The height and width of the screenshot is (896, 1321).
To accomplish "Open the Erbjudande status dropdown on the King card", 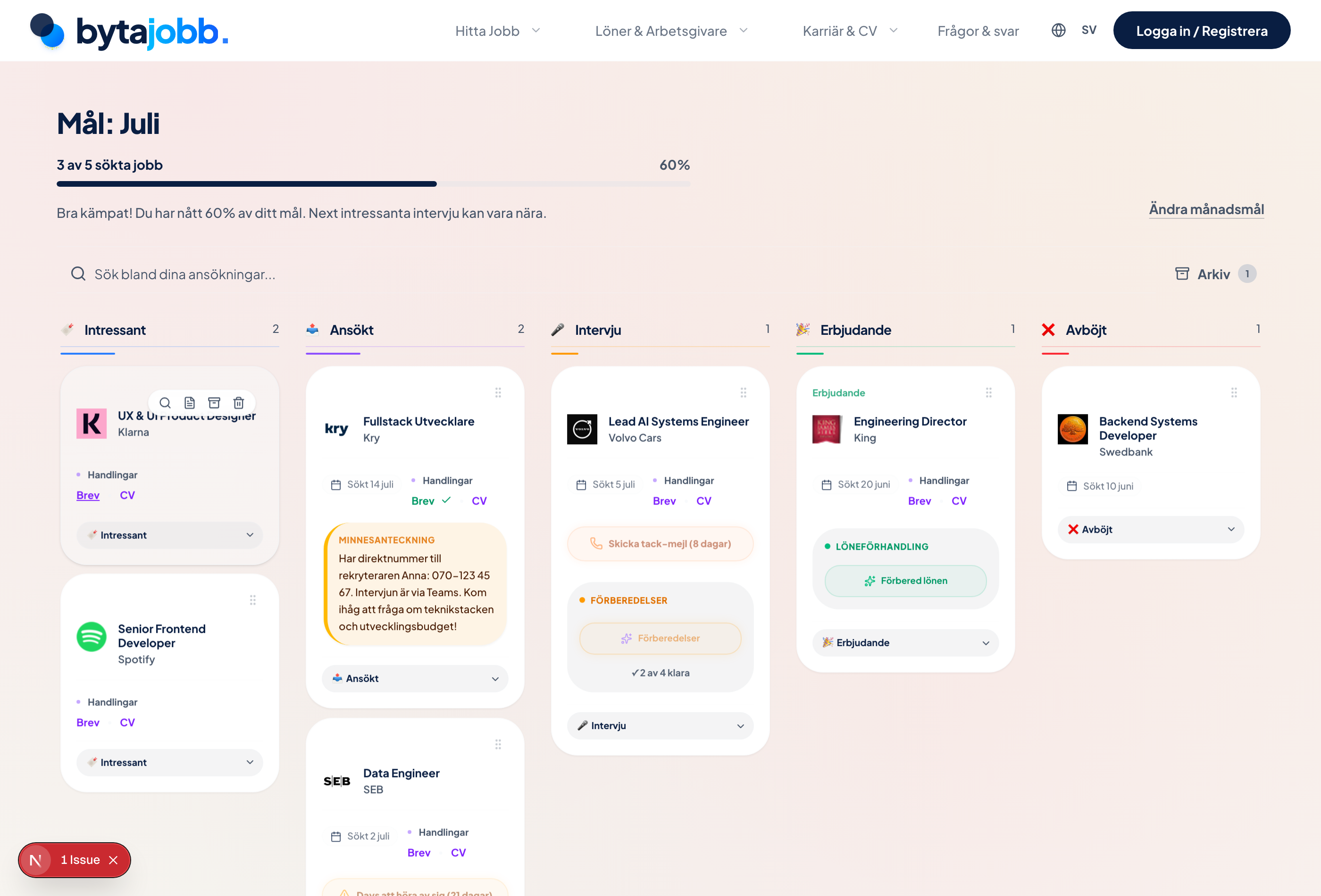I will point(905,643).
